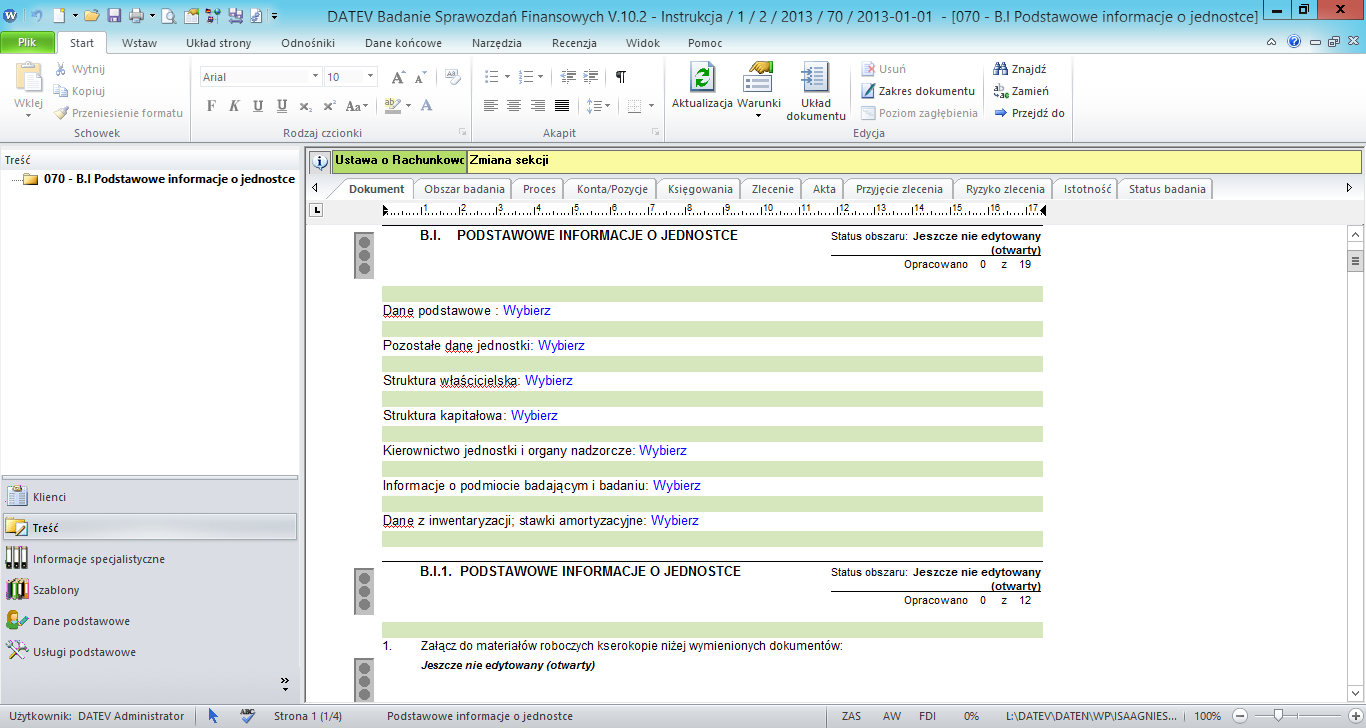Viewport: 1366px width, 728px height.
Task: Open Klienci in the navigation pane
Action: pyautogui.click(x=149, y=497)
